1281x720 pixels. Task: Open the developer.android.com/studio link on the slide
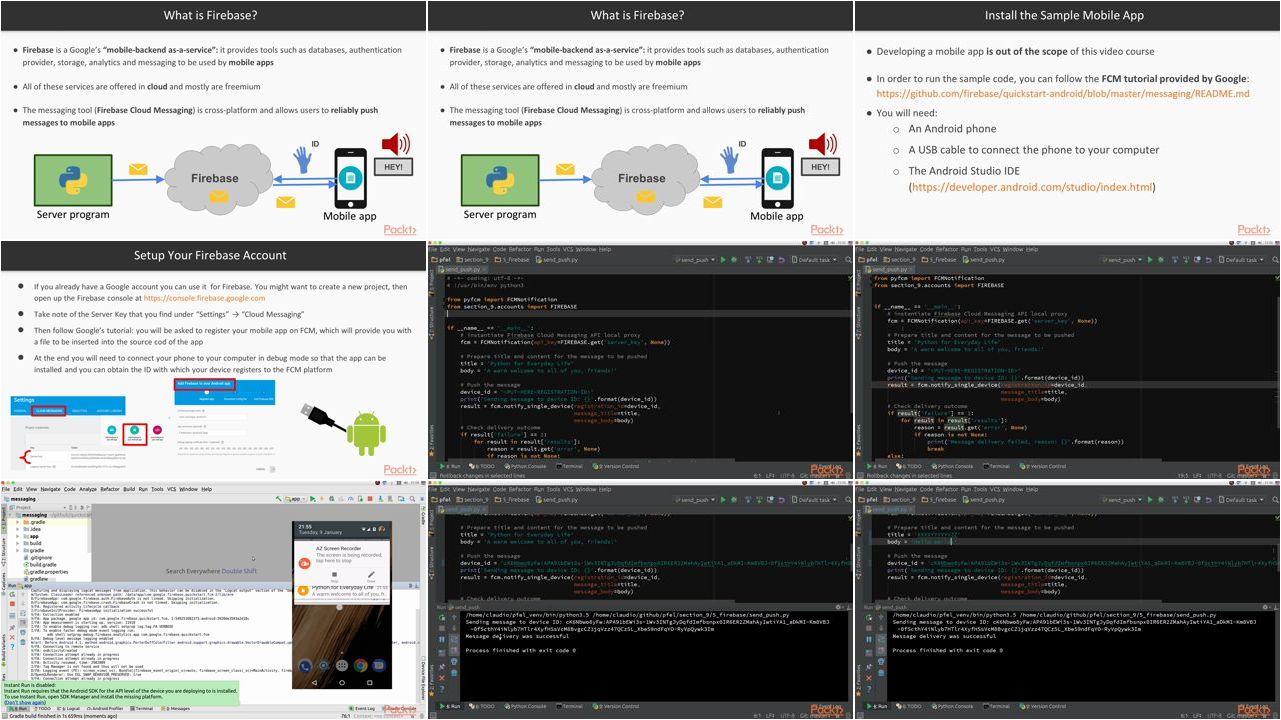click(x=1031, y=187)
